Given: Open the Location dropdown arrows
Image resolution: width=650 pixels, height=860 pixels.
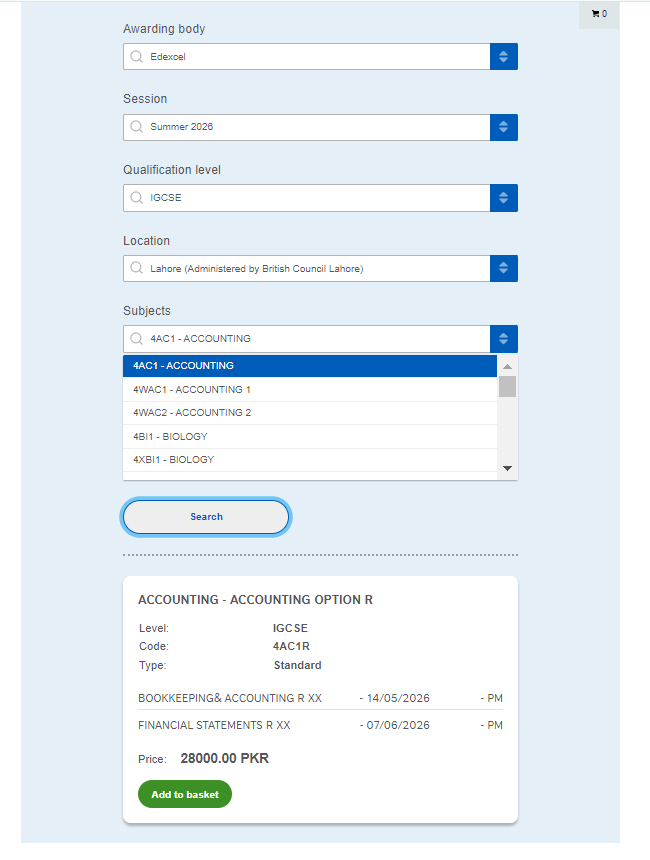Looking at the screenshot, I should (503, 269).
